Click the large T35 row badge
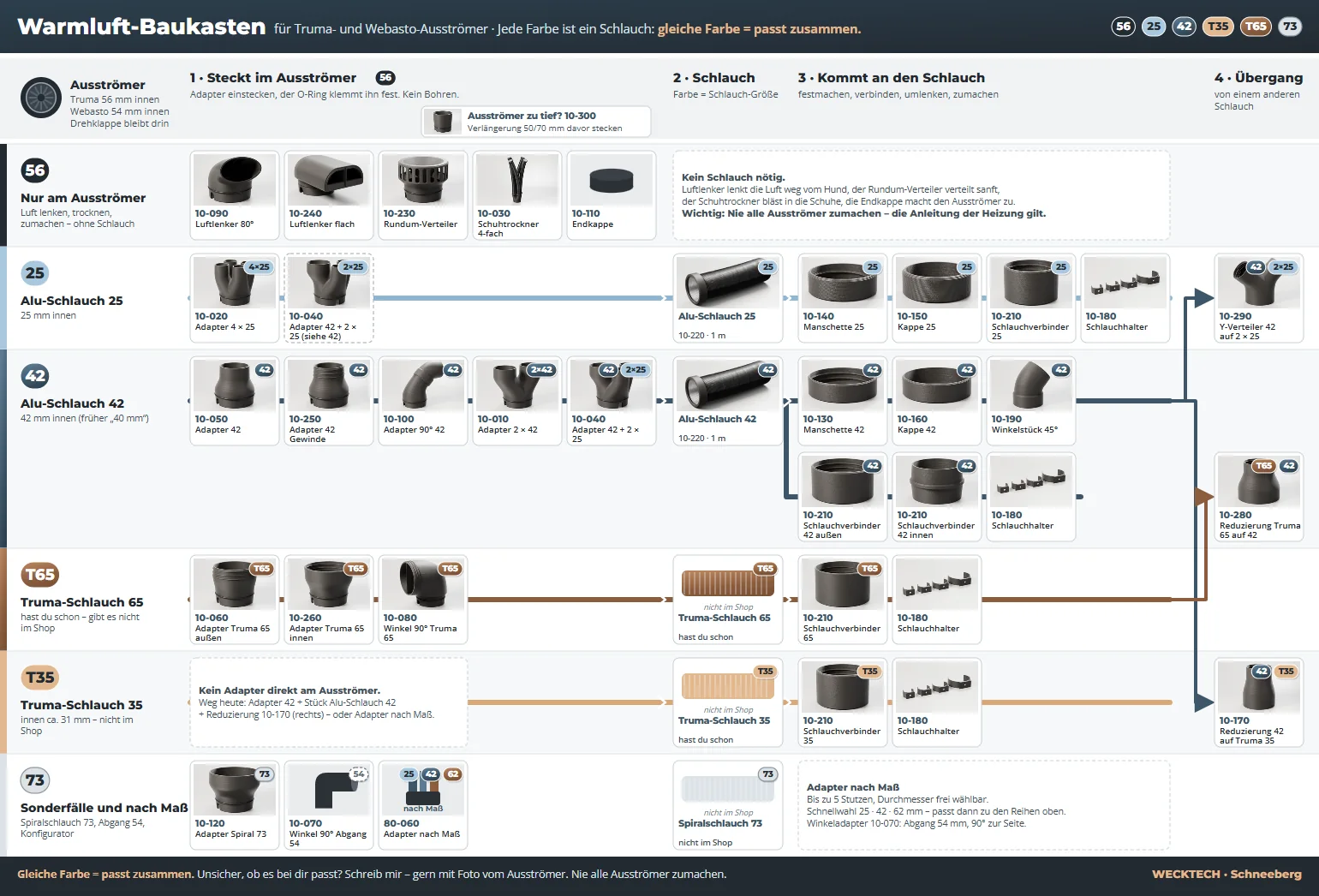 (x=40, y=678)
